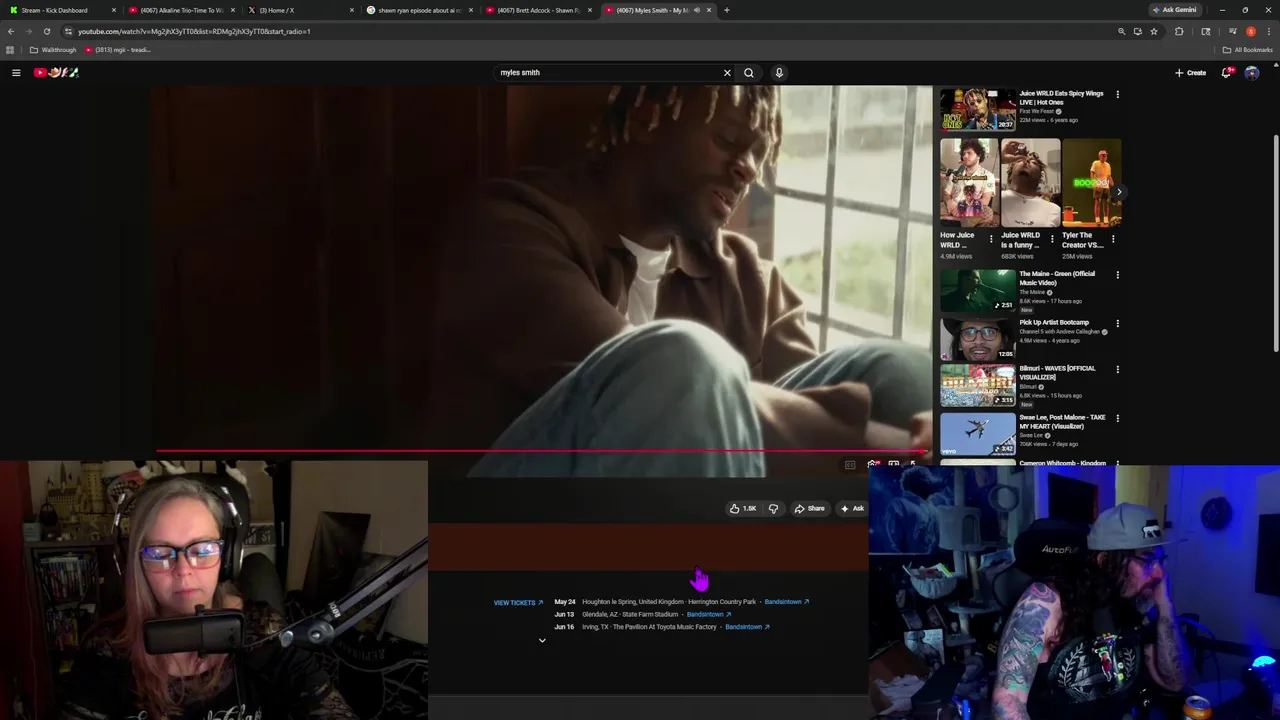This screenshot has height=720, width=1280.
Task: Clear the 'myles smith' search text
Action: tap(727, 72)
